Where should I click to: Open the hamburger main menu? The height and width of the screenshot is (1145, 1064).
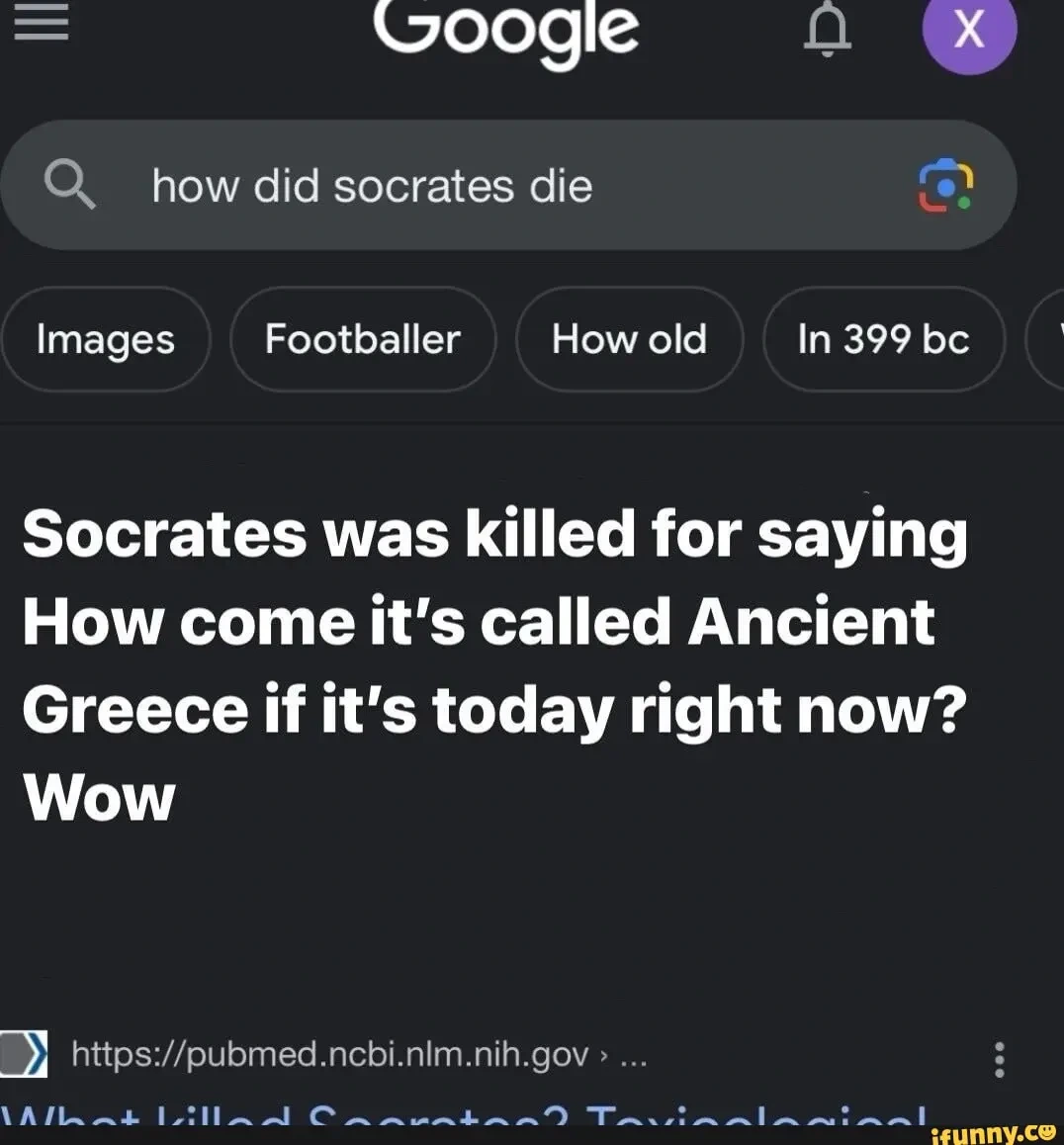[42, 24]
